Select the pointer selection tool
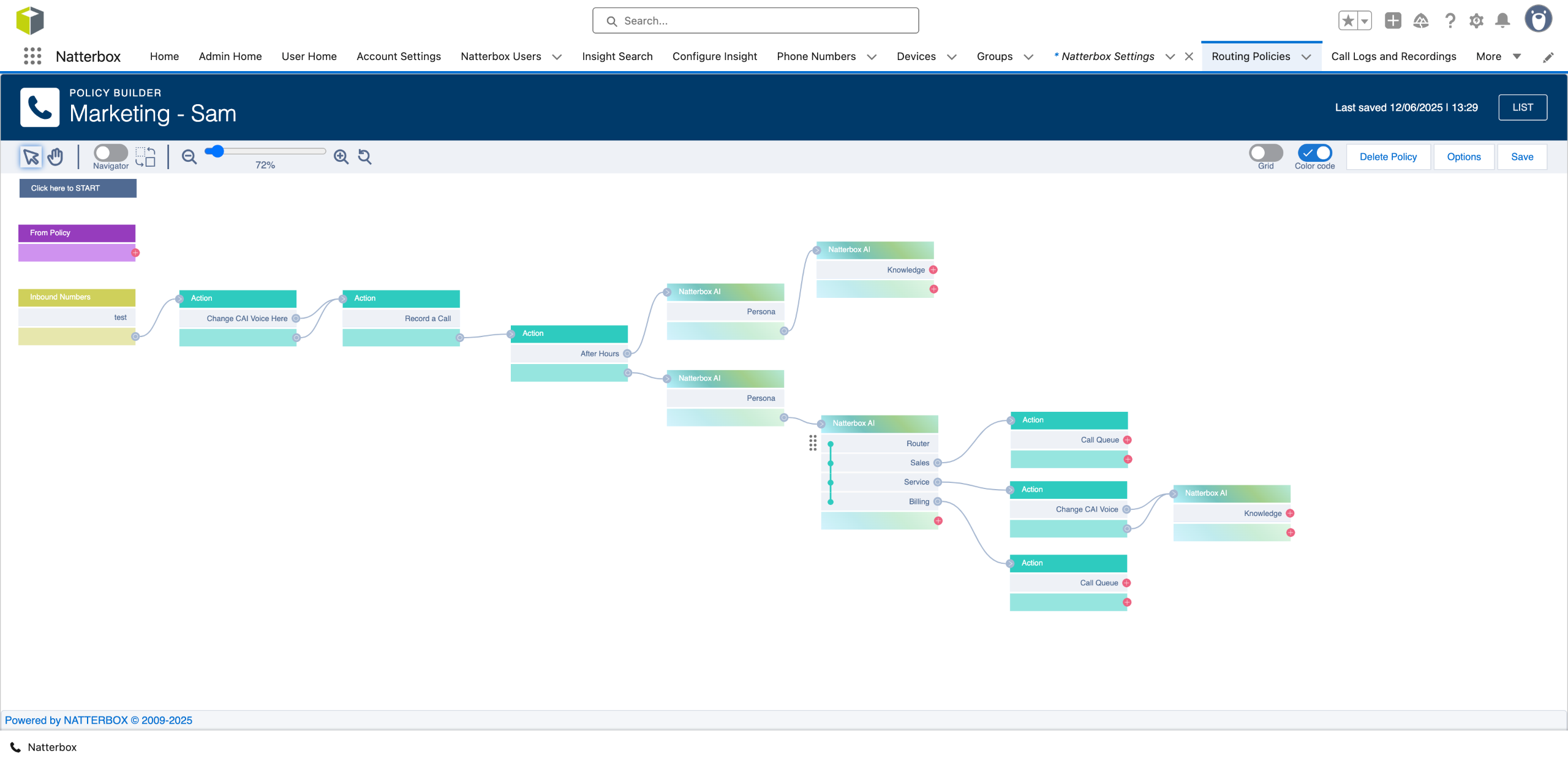1568x763 pixels. click(x=31, y=157)
